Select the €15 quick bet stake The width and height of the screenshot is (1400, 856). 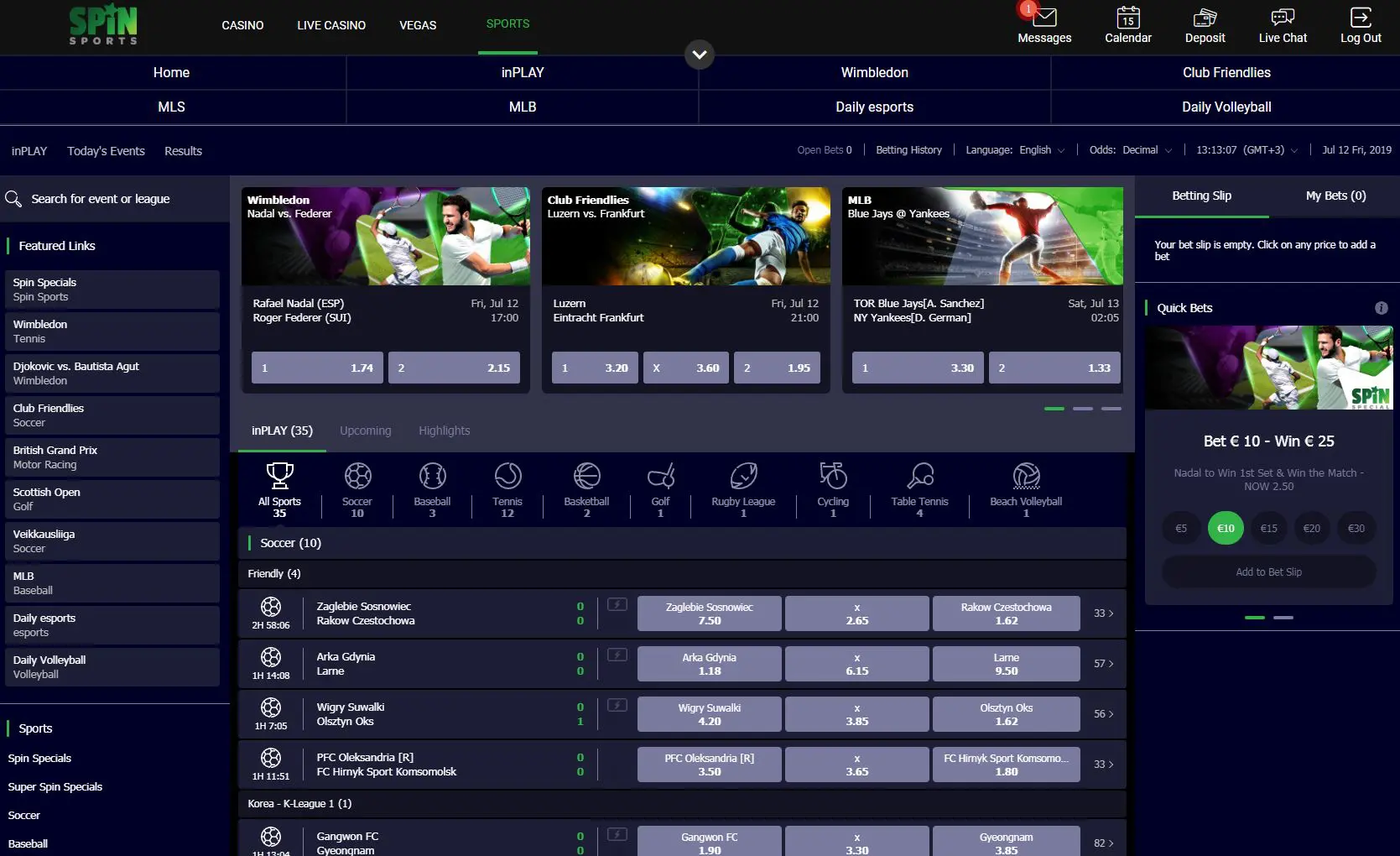1268,528
